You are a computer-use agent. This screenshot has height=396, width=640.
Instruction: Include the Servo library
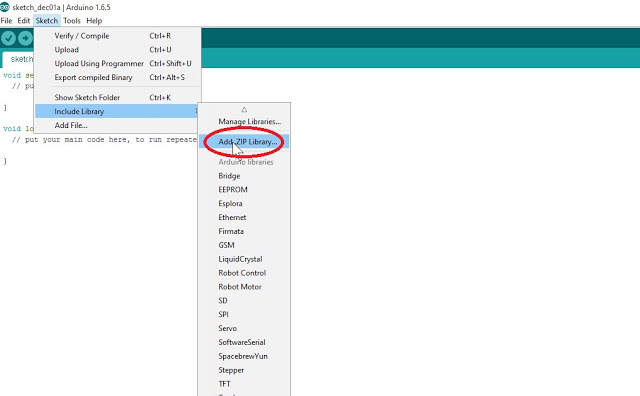[x=244, y=329]
